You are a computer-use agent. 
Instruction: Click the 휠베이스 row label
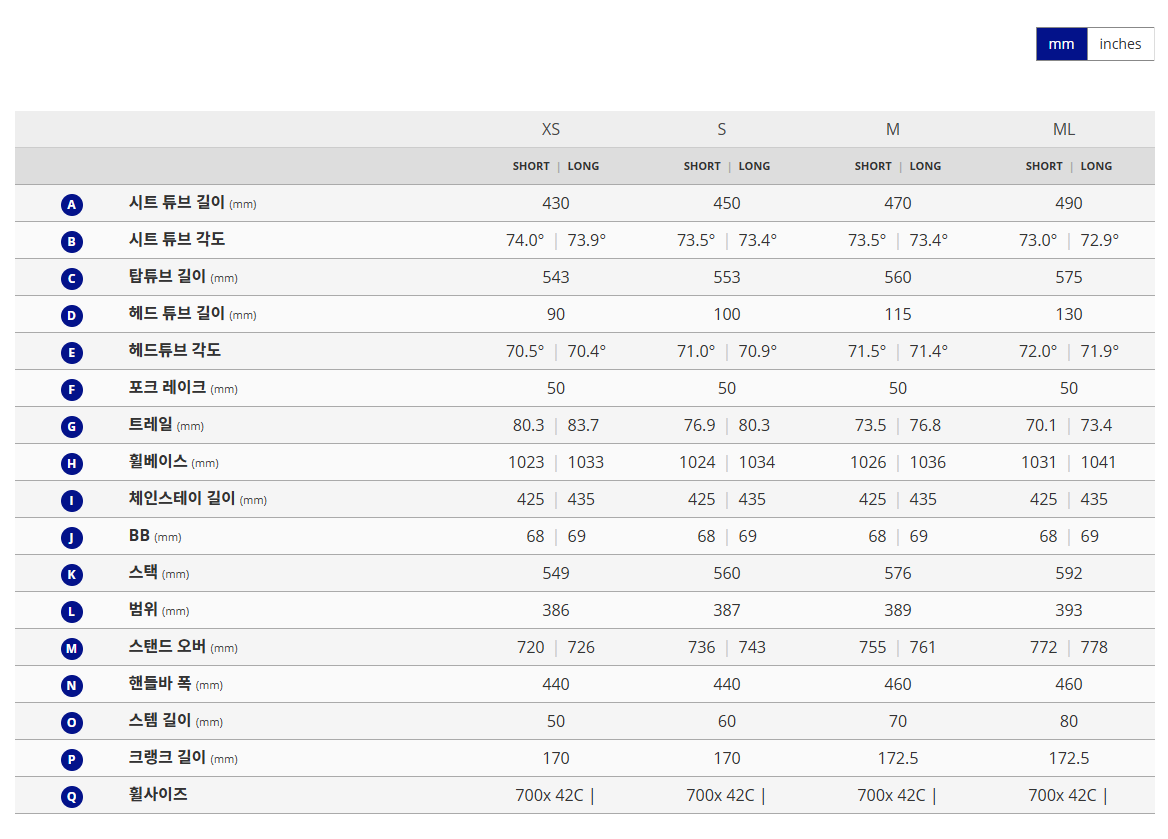tap(158, 462)
